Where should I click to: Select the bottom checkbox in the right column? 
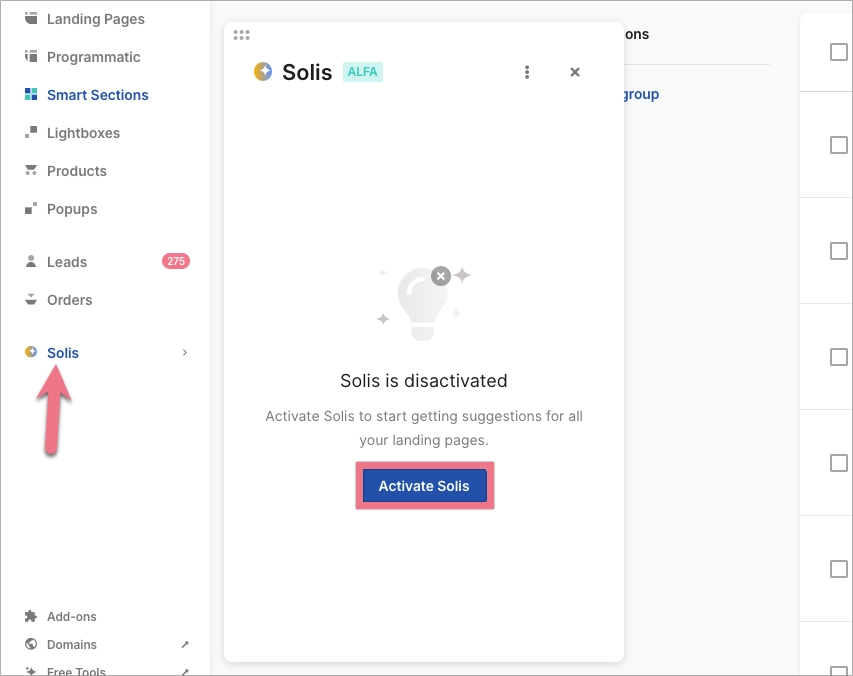pyautogui.click(x=837, y=568)
